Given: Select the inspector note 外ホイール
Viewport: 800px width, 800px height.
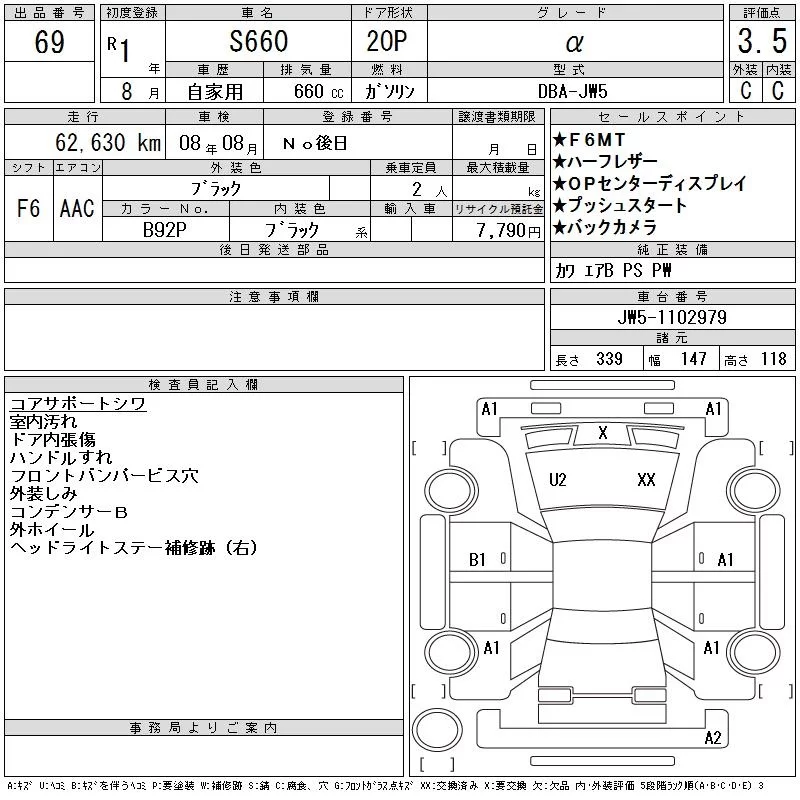Looking at the screenshot, I should point(52,530).
